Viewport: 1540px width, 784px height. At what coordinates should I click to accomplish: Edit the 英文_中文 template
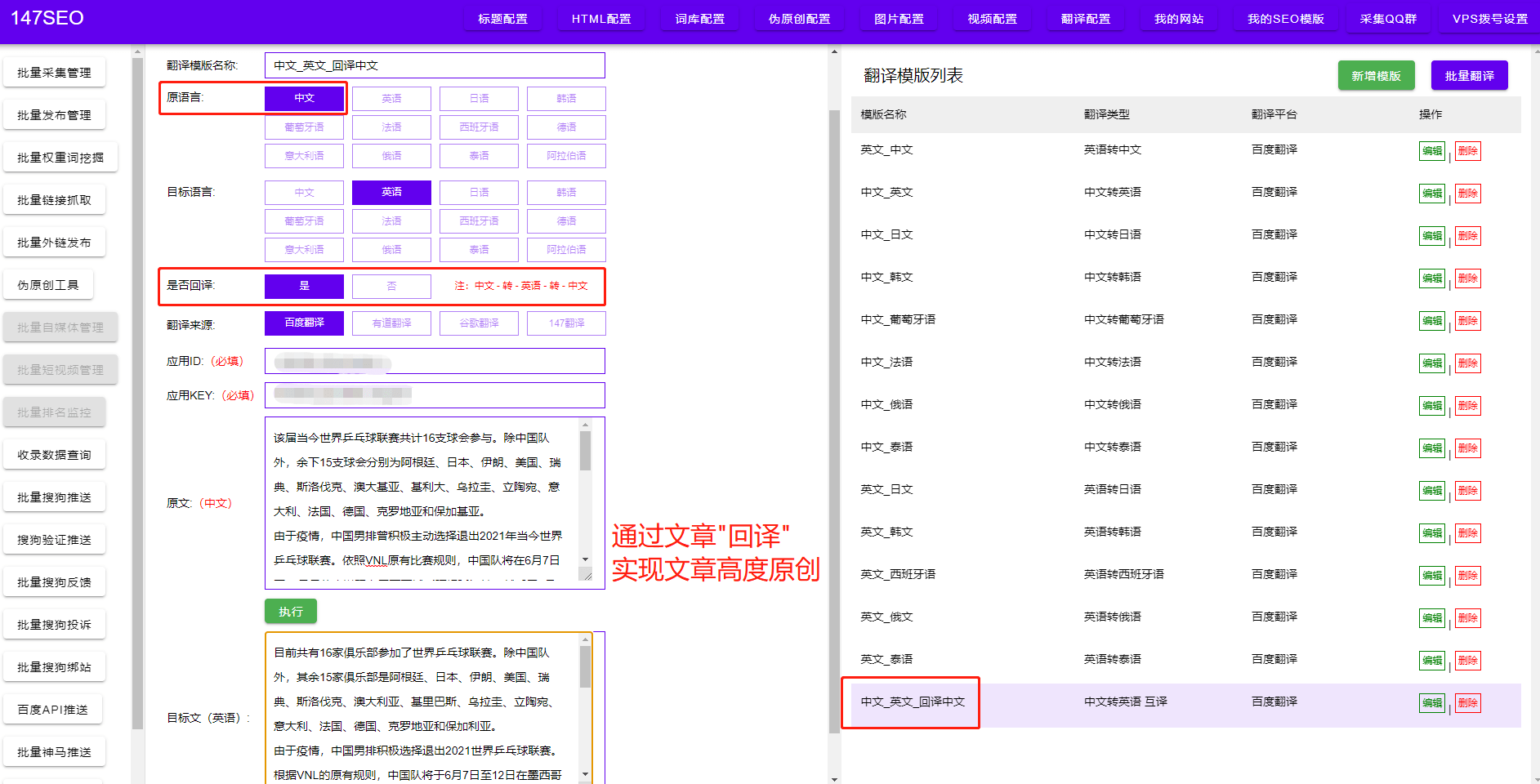pyautogui.click(x=1431, y=150)
